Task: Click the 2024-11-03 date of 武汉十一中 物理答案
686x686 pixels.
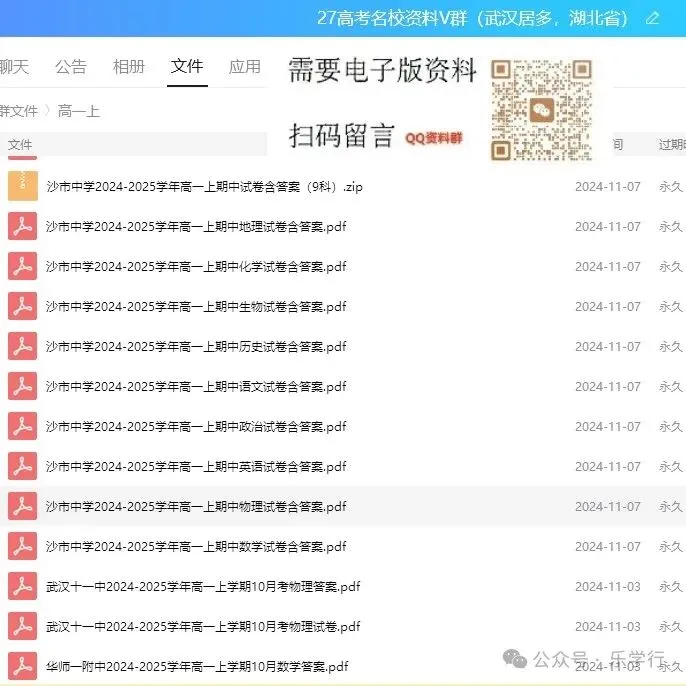Action: pos(608,587)
